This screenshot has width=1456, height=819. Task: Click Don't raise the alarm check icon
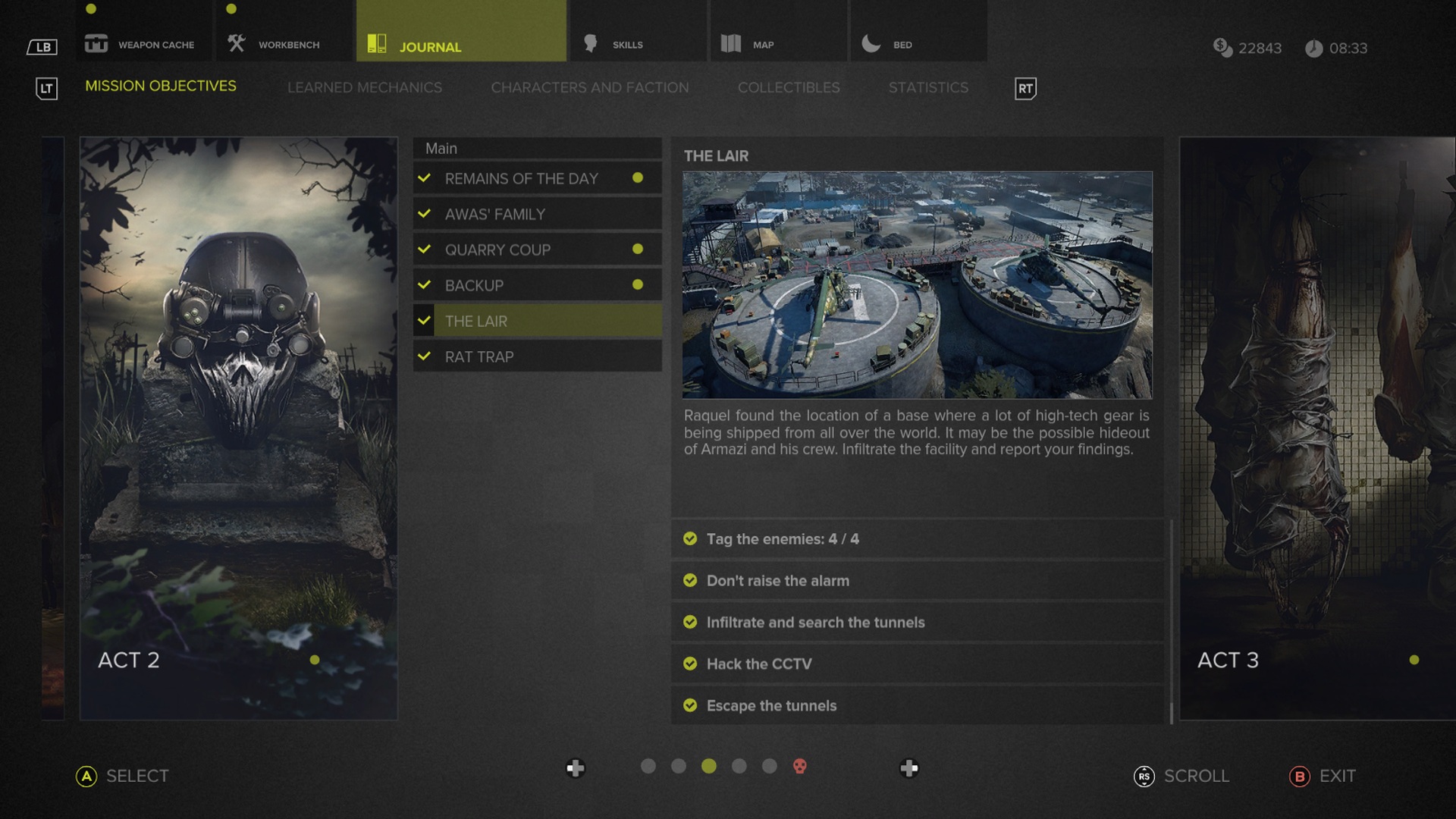click(690, 580)
